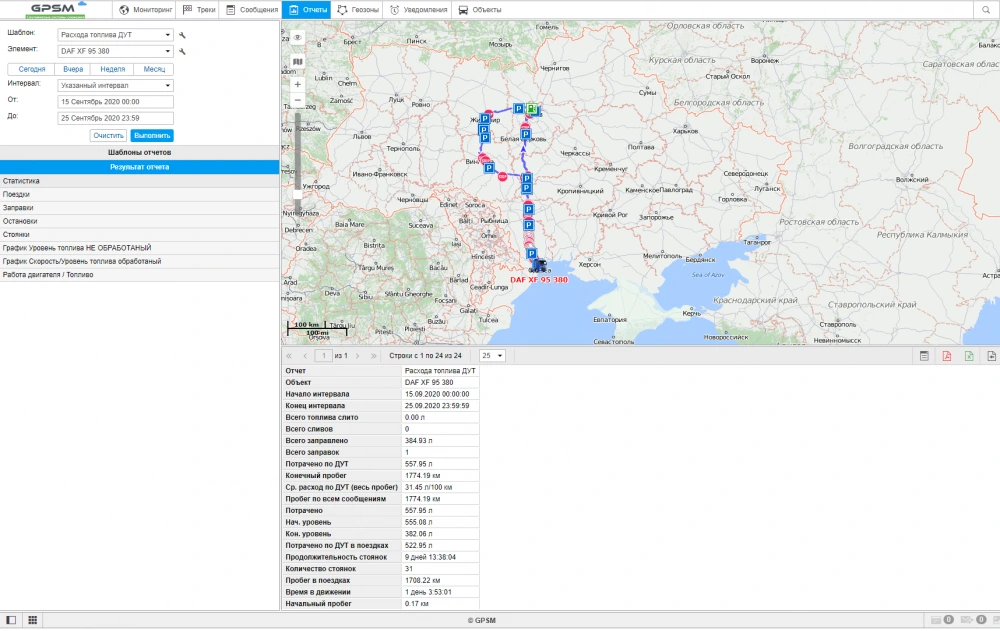Image resolution: width=1000 pixels, height=631 pixels.
Task: Toggle the left sidebar panel icon
Action: pos(11,620)
